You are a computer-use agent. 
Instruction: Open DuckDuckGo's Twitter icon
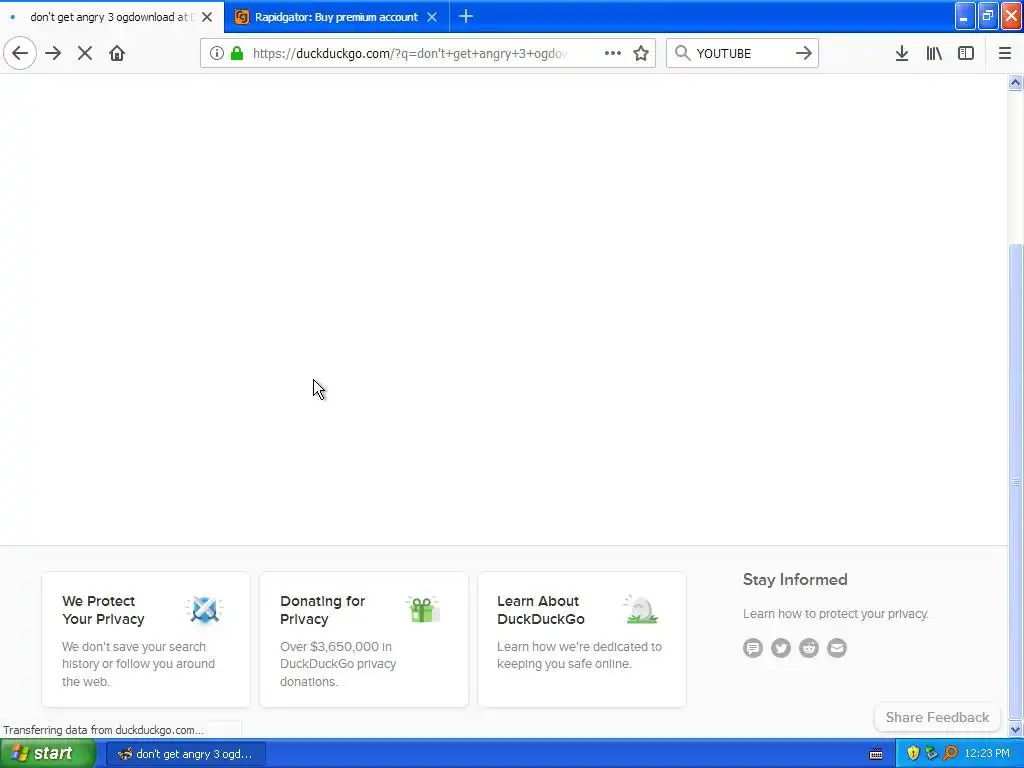(x=781, y=648)
